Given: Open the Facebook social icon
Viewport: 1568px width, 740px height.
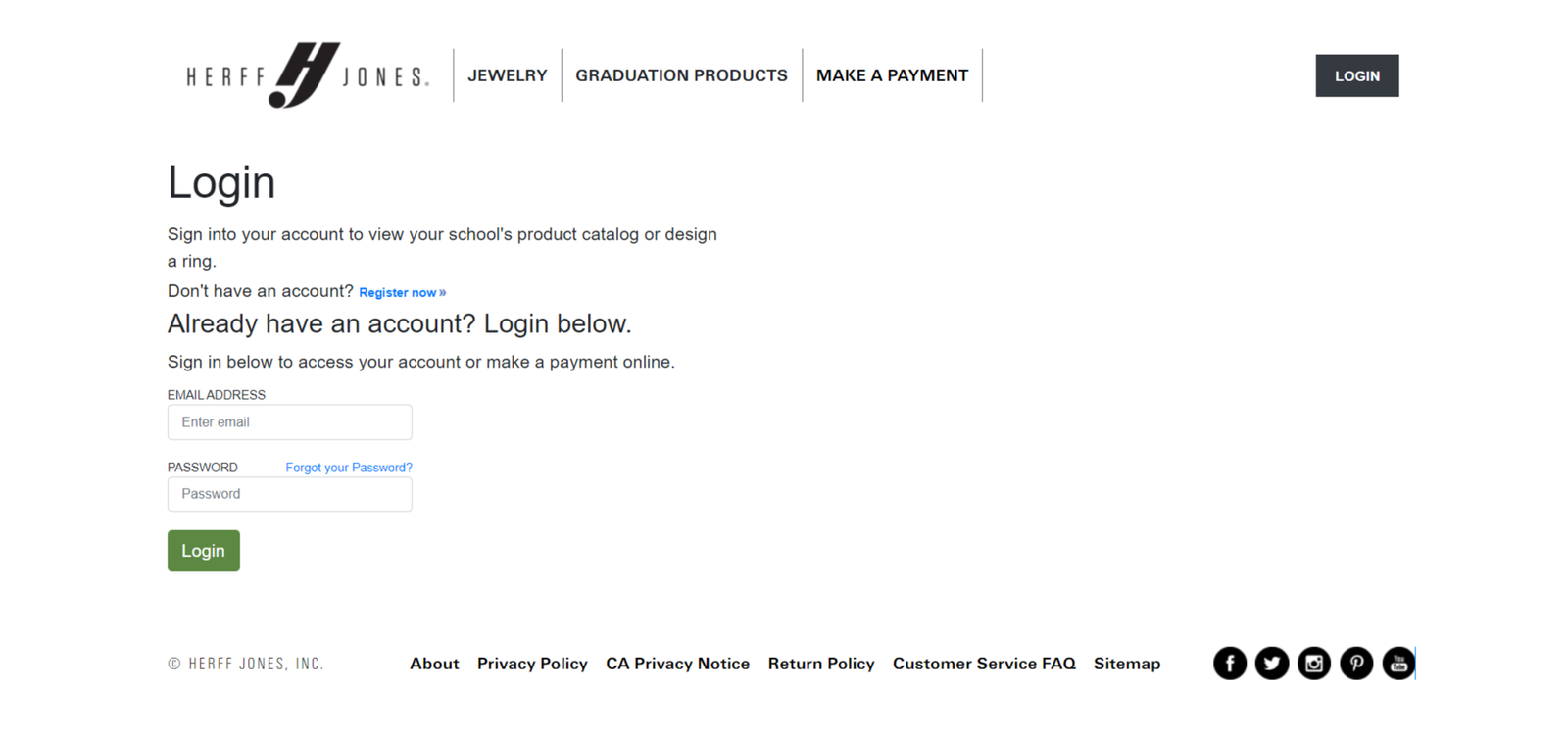Looking at the screenshot, I should [x=1229, y=663].
